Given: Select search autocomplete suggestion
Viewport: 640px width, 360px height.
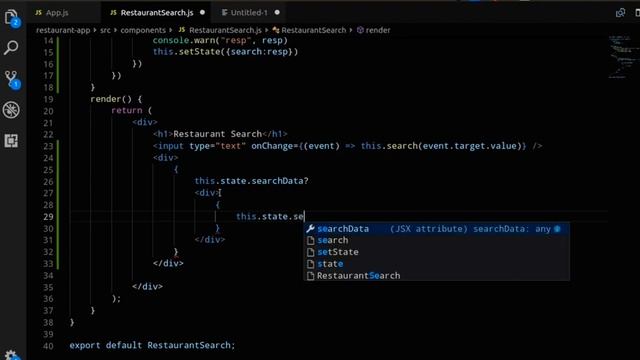Looking at the screenshot, I should pos(437,240).
